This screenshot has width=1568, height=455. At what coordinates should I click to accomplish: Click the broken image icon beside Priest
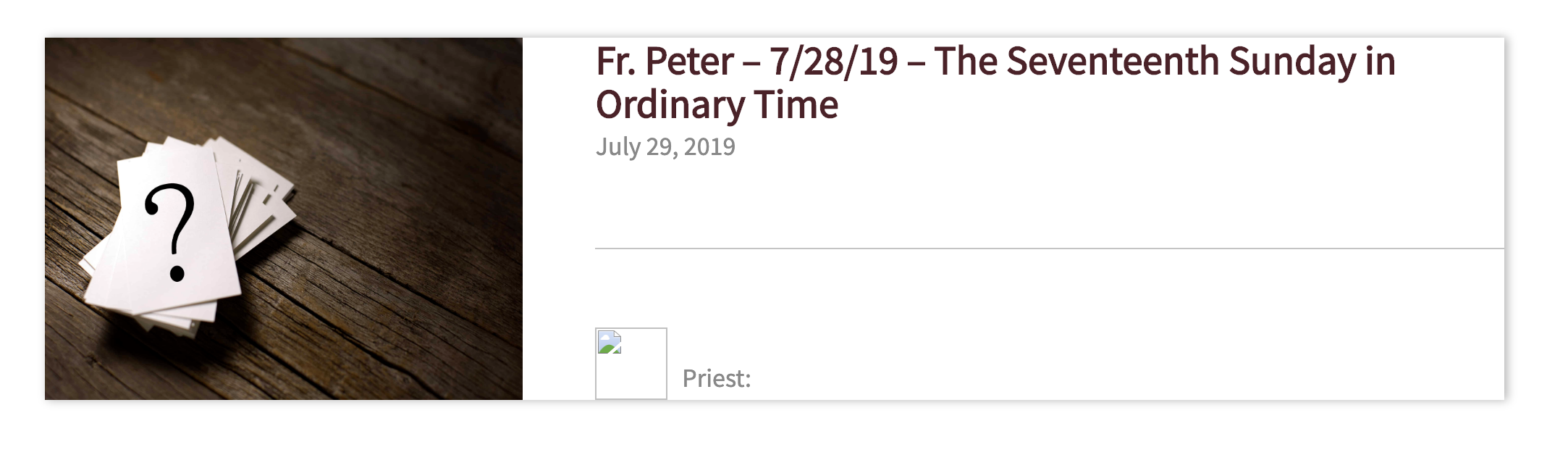click(610, 343)
